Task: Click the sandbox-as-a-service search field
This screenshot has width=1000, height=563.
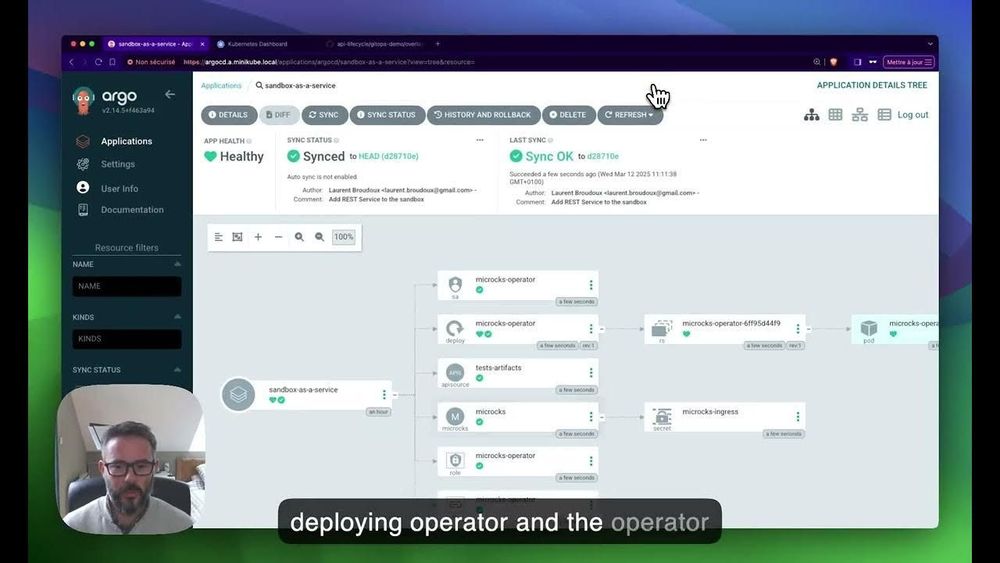Action: coord(300,85)
